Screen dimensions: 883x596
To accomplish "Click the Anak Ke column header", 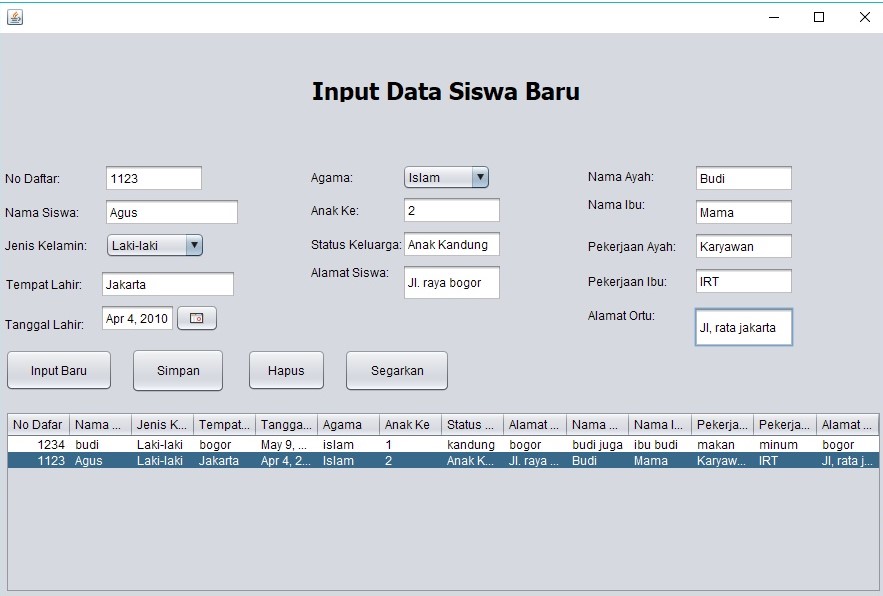I will tap(409, 423).
